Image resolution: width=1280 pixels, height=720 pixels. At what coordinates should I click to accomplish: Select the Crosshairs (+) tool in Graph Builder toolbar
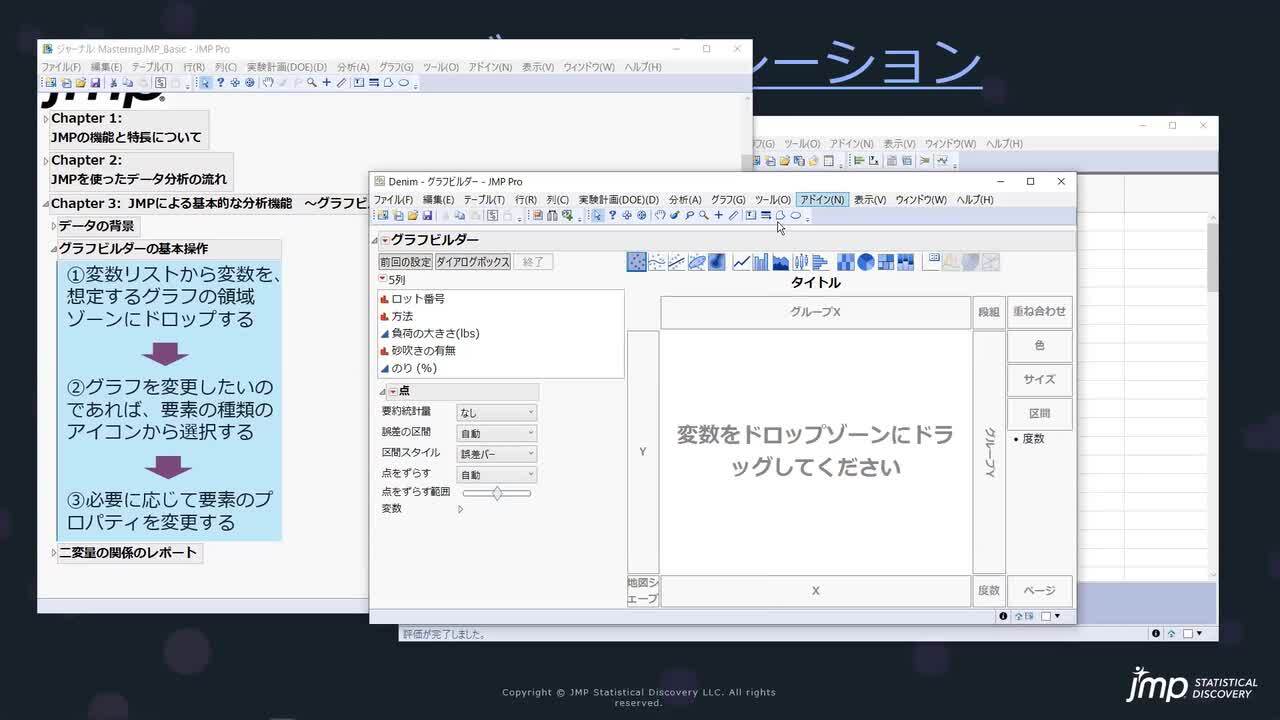[x=718, y=215]
